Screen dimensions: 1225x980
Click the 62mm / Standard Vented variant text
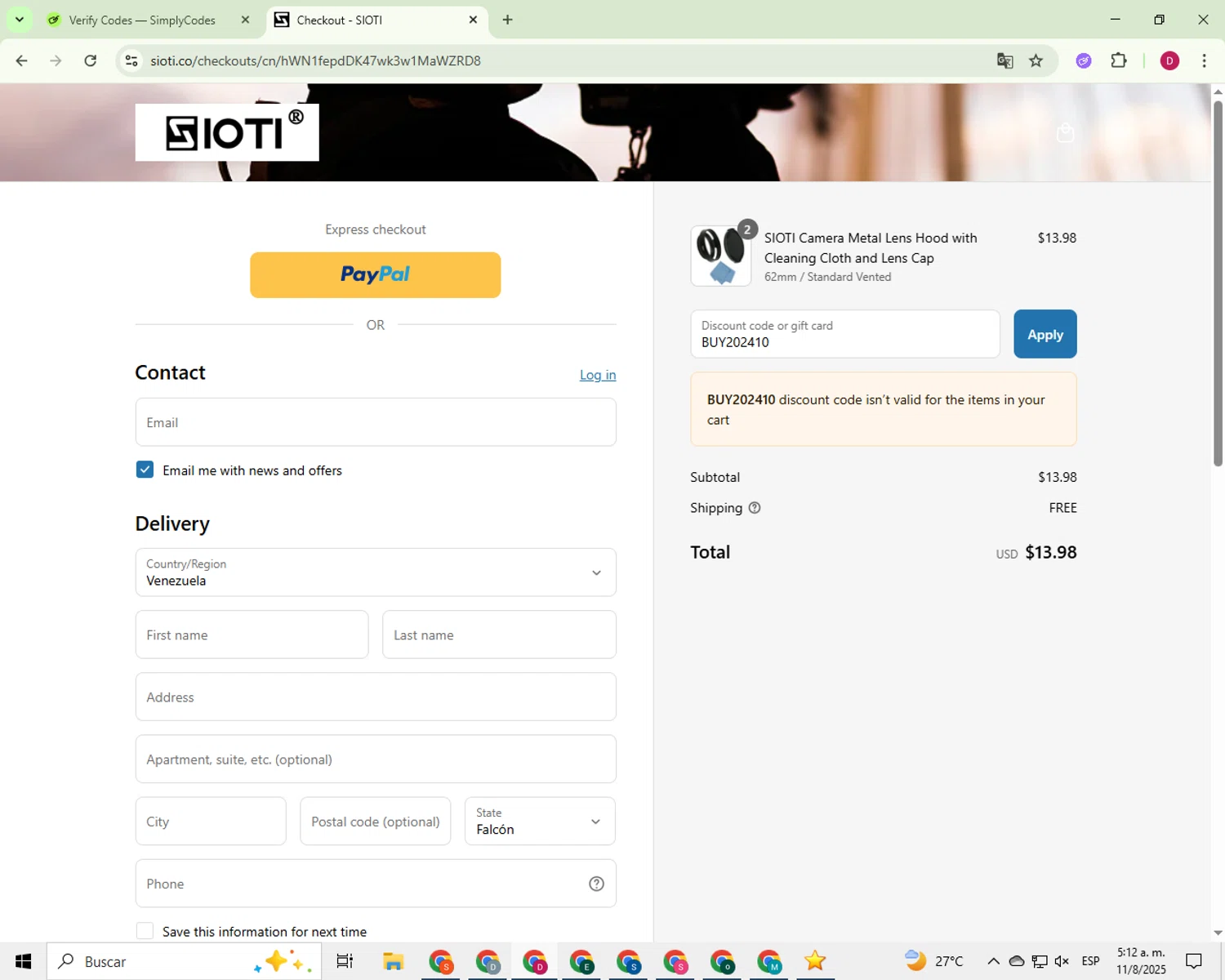click(827, 277)
